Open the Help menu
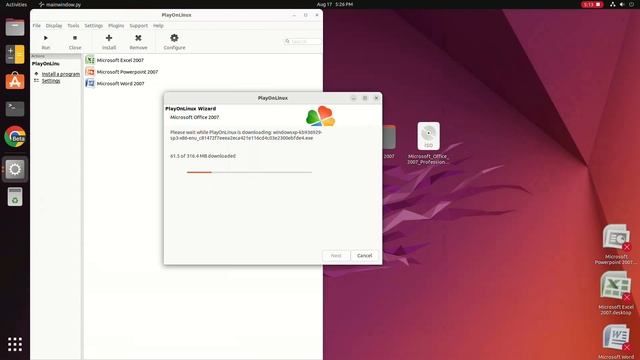 (158, 26)
